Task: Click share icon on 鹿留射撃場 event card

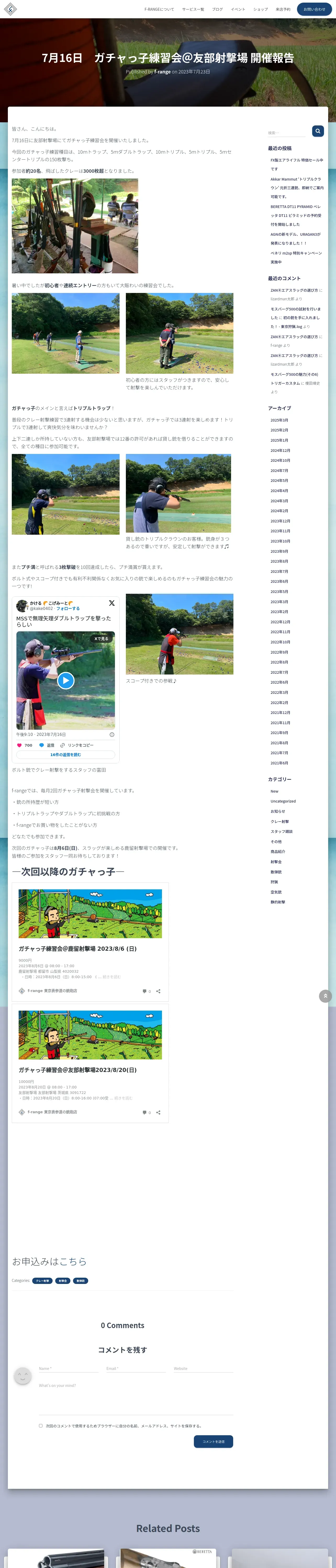Action: pos(159,991)
